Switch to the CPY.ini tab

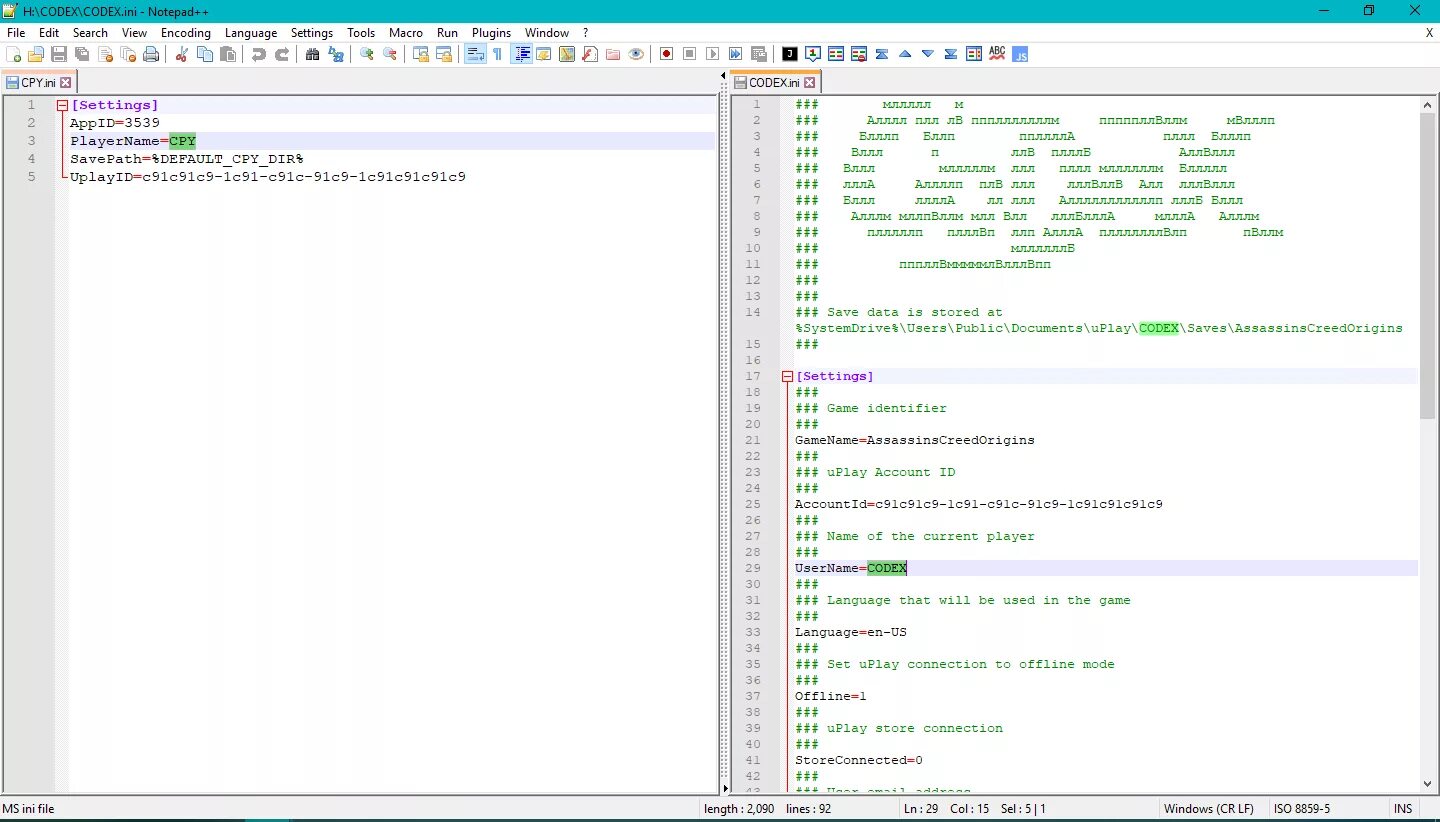[39, 83]
